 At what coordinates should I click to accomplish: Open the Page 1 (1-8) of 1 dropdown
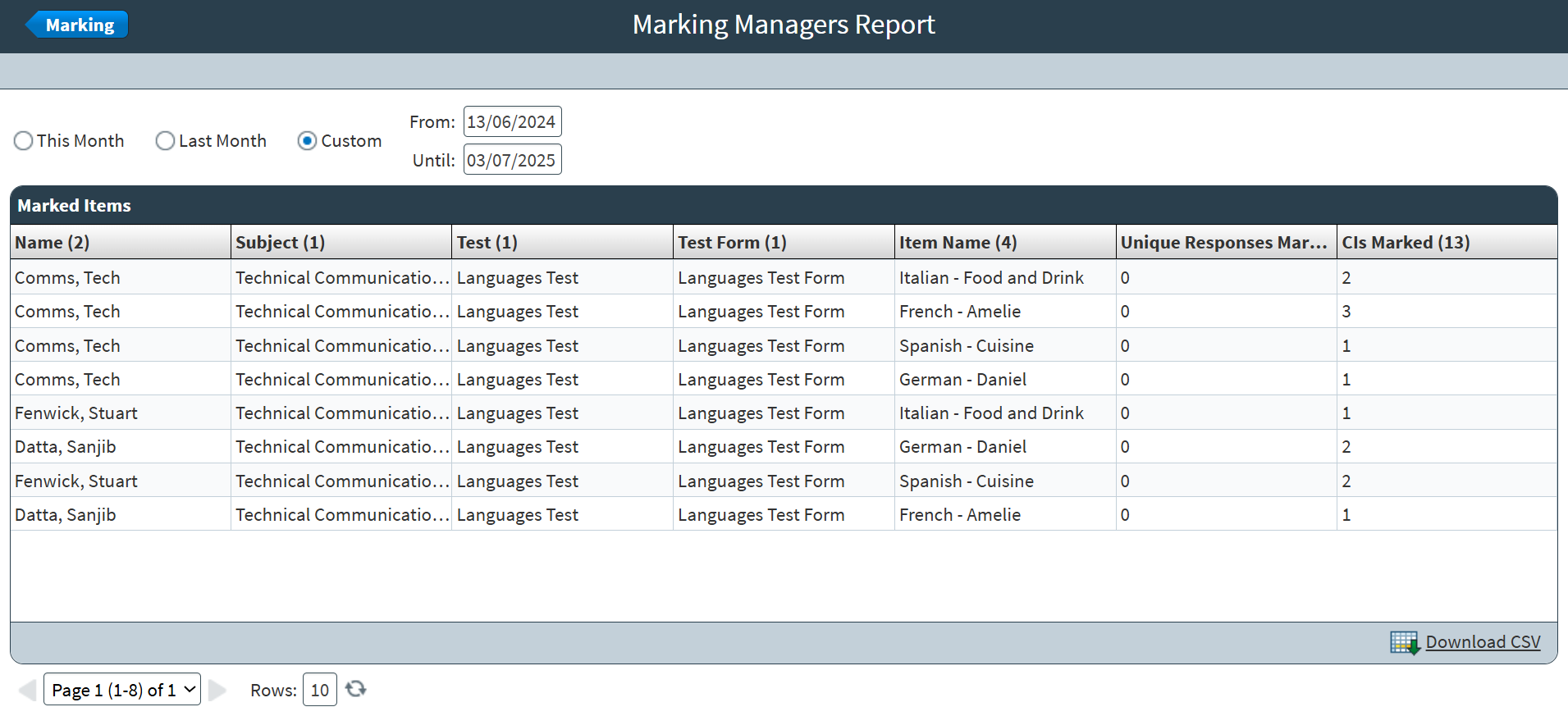click(121, 690)
